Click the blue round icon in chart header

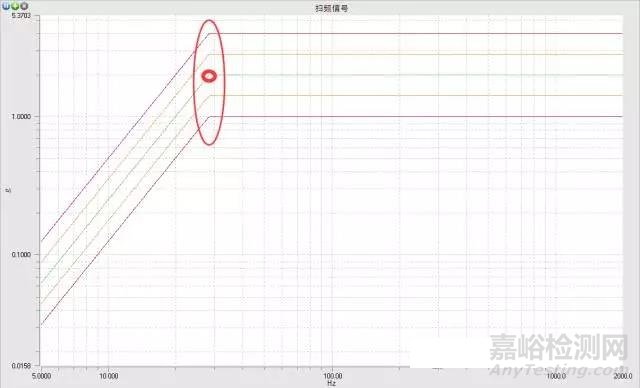(6, 6)
